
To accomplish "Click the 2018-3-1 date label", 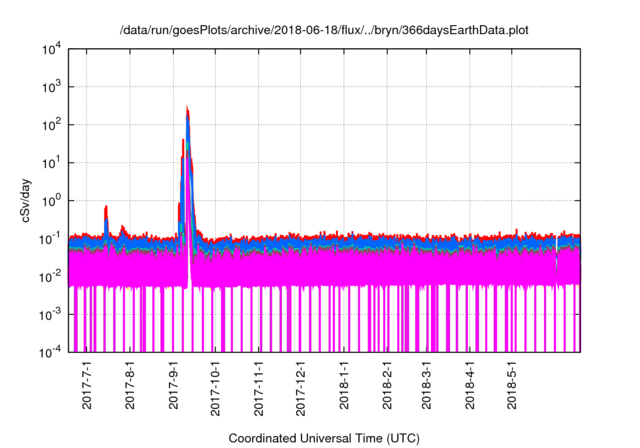I will click(x=426, y=385).
